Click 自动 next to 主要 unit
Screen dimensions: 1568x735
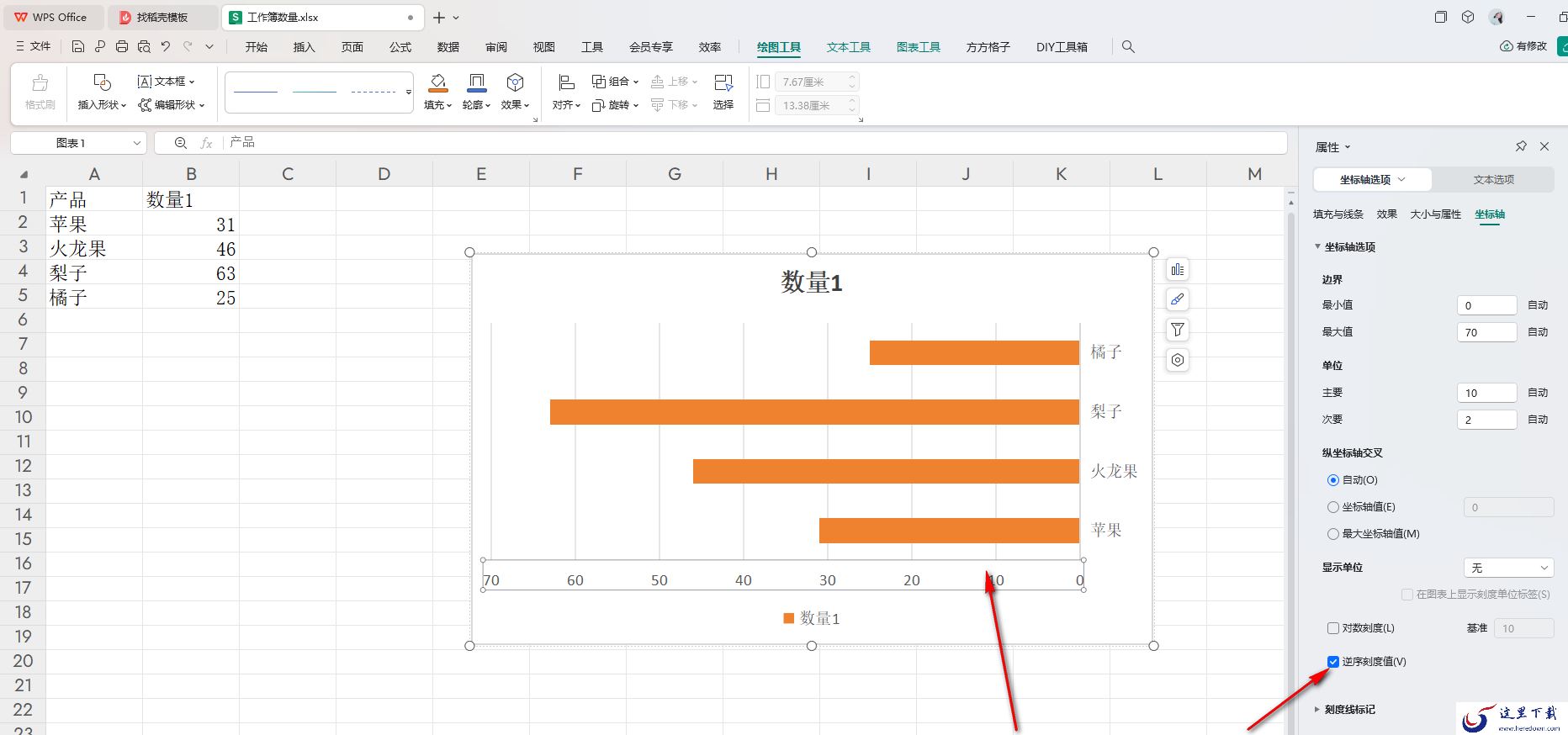coord(1538,393)
